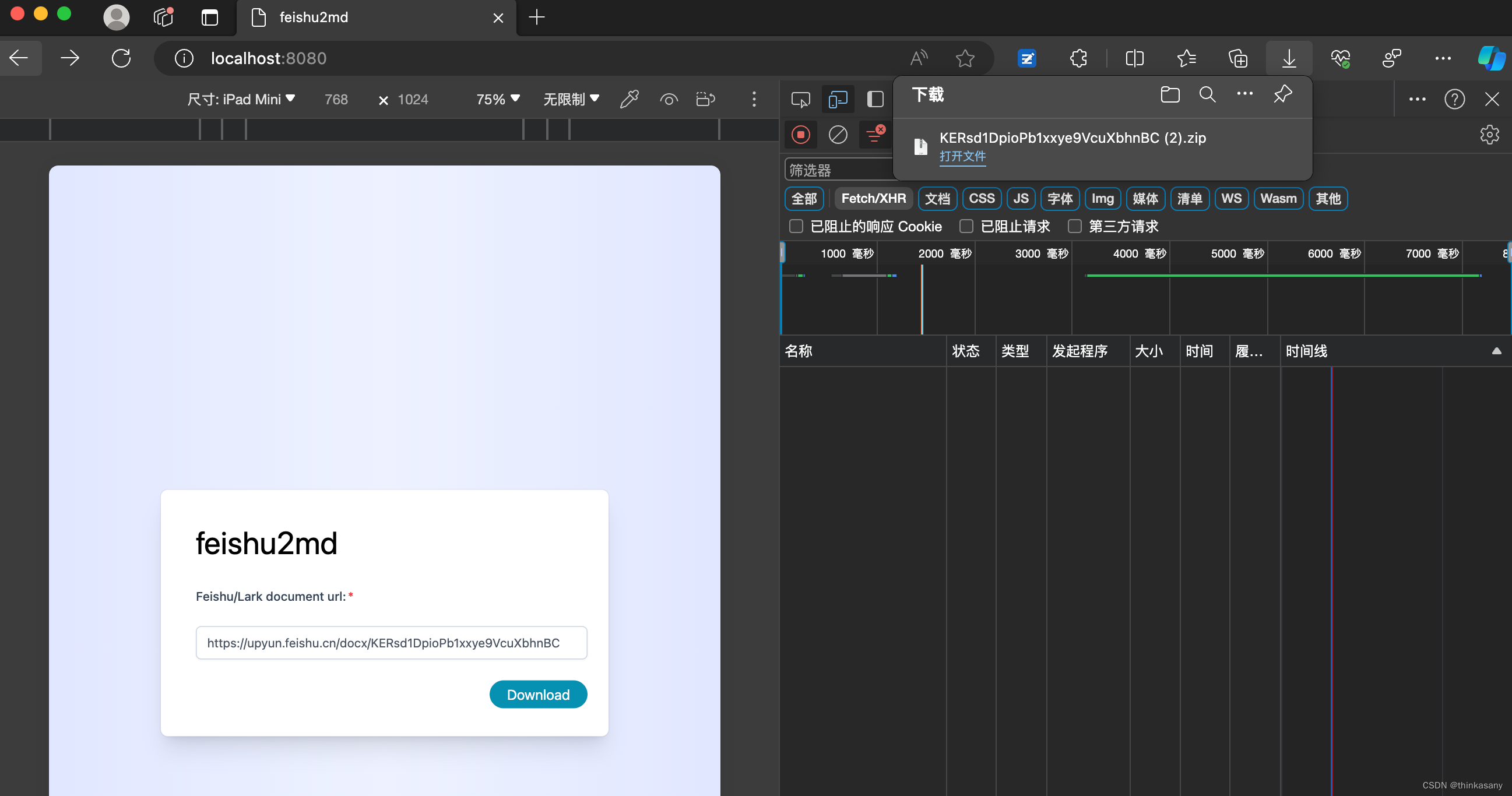Select the Fetch/XHR filter tab
Viewport: 1512px width, 796px height.
873,199
